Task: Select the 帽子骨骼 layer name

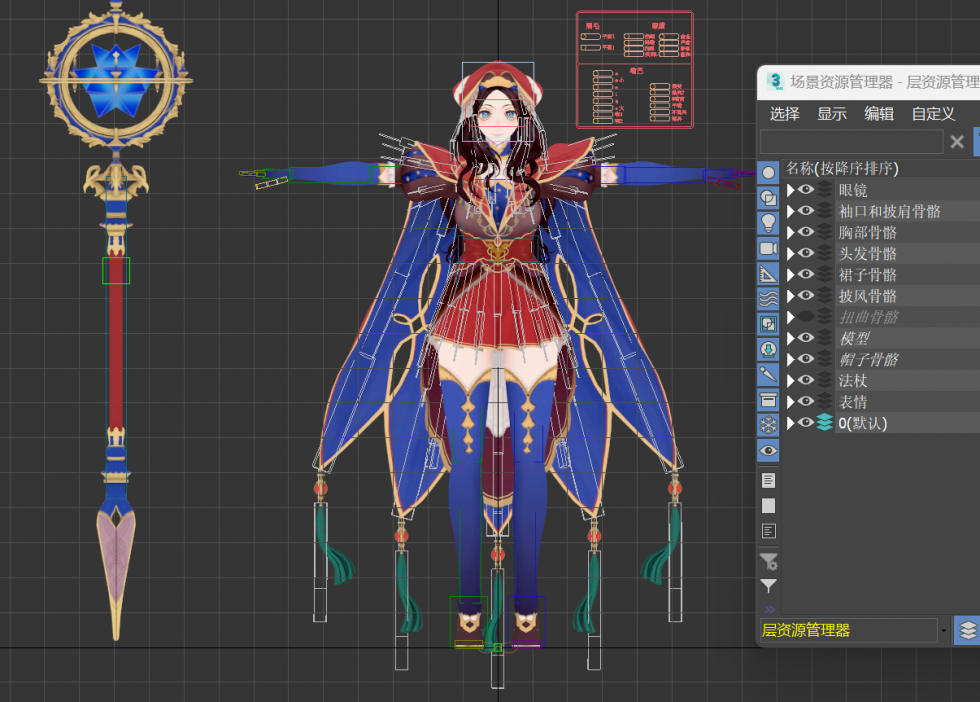Action: [869, 359]
